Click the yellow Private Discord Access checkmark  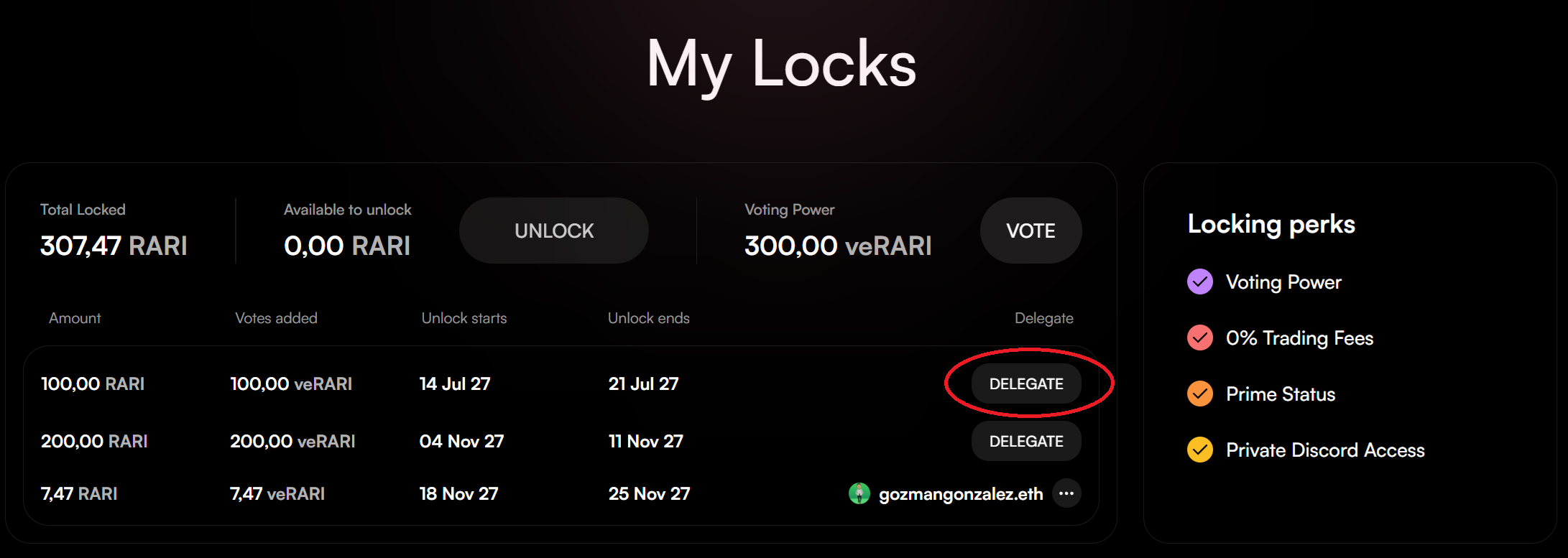[1199, 450]
